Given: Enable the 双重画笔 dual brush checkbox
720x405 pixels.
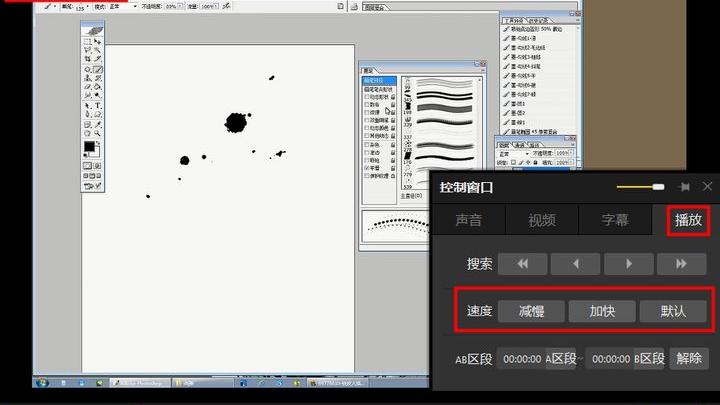Looking at the screenshot, I should point(367,120).
